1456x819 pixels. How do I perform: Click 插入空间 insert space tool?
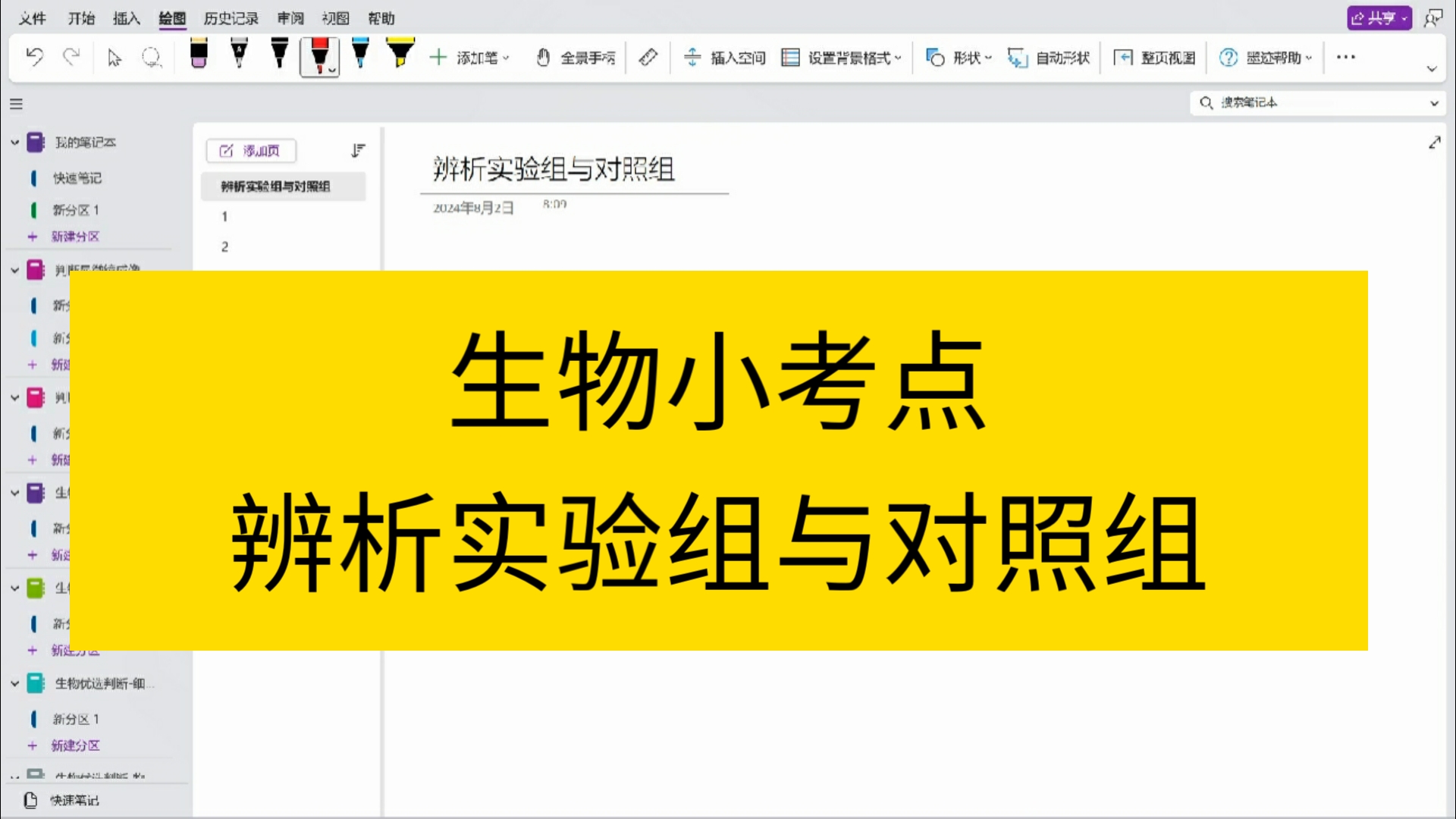[725, 58]
